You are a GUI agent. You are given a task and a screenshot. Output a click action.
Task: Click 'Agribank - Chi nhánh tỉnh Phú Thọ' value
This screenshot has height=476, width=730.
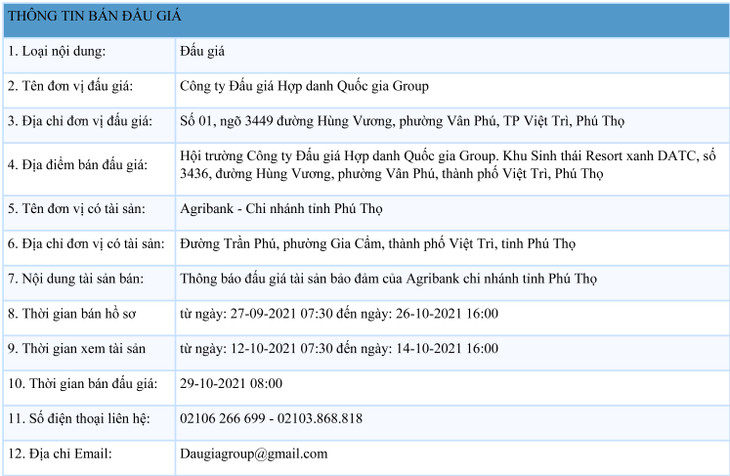(281, 209)
